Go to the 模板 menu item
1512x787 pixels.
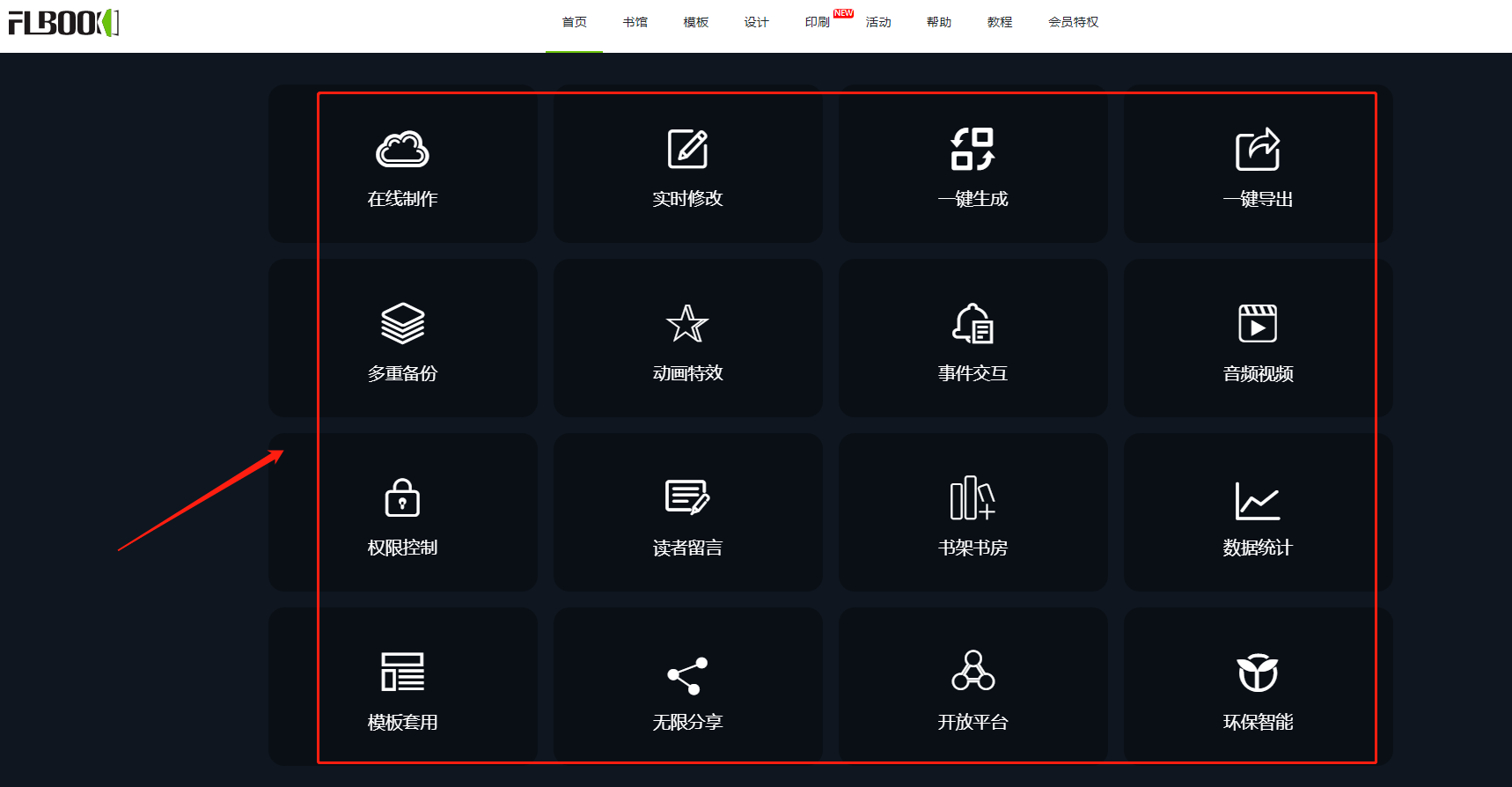pyautogui.click(x=696, y=22)
